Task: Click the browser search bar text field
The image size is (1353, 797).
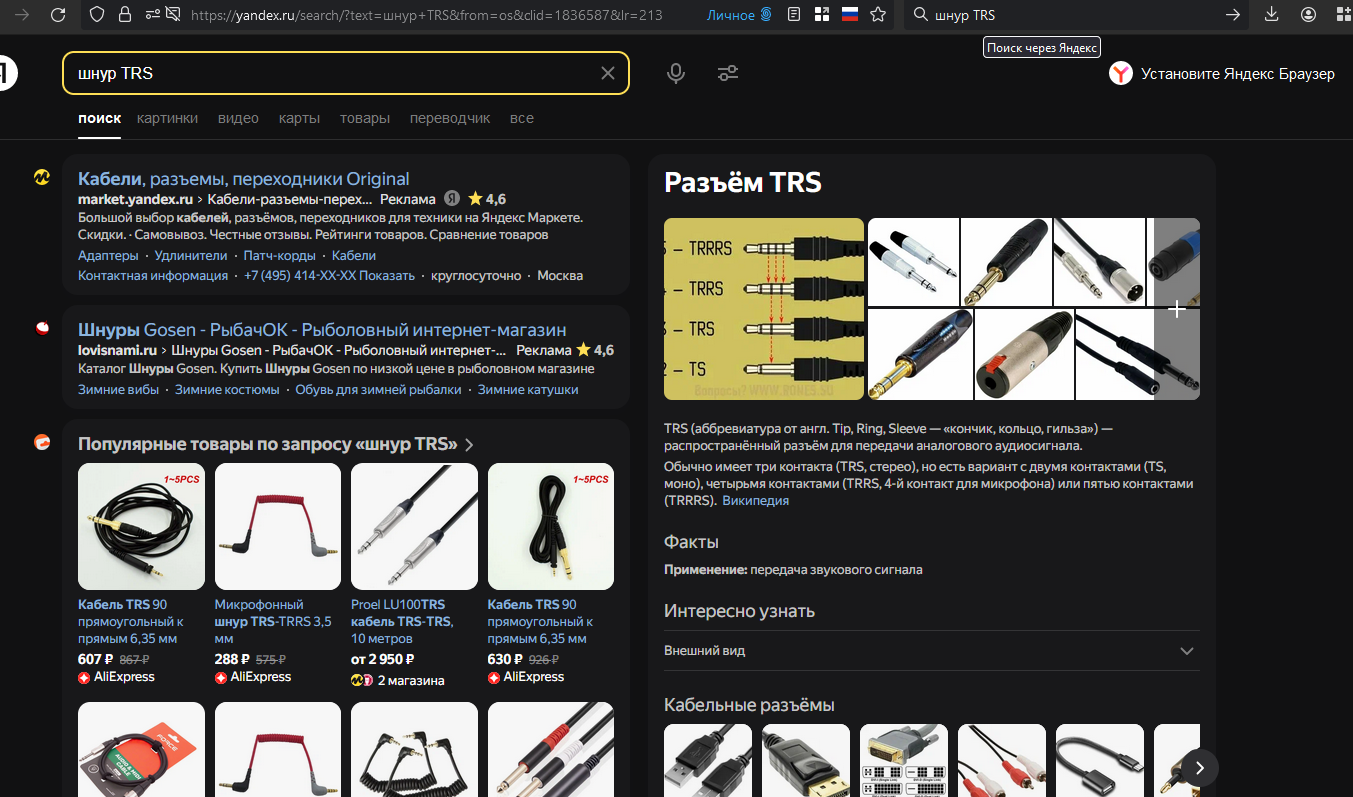Action: coord(1076,15)
